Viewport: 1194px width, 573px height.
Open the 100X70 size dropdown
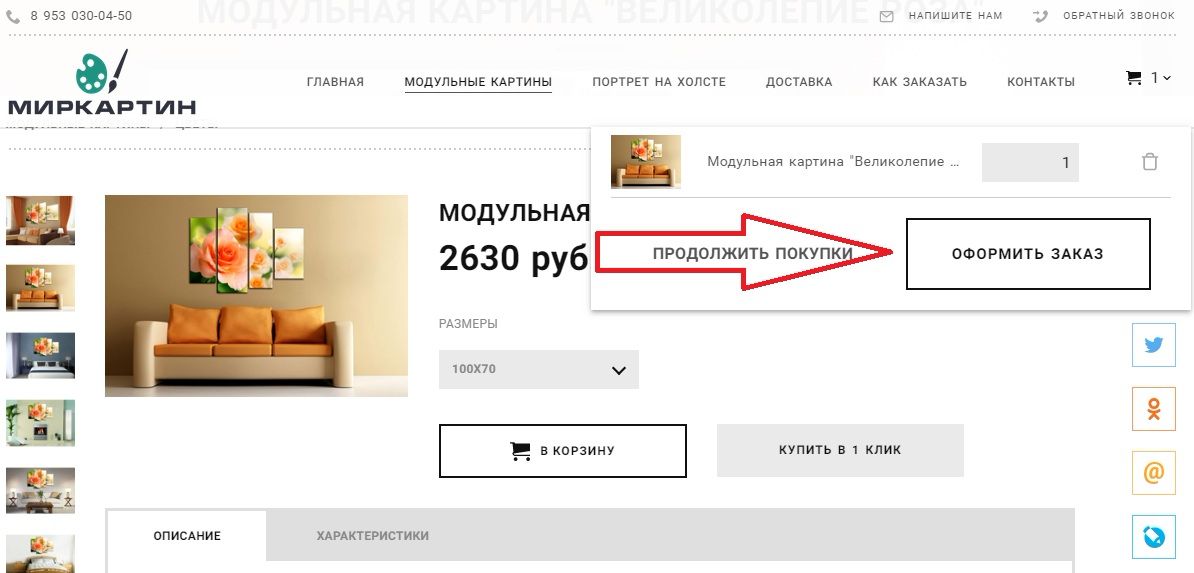click(x=538, y=370)
